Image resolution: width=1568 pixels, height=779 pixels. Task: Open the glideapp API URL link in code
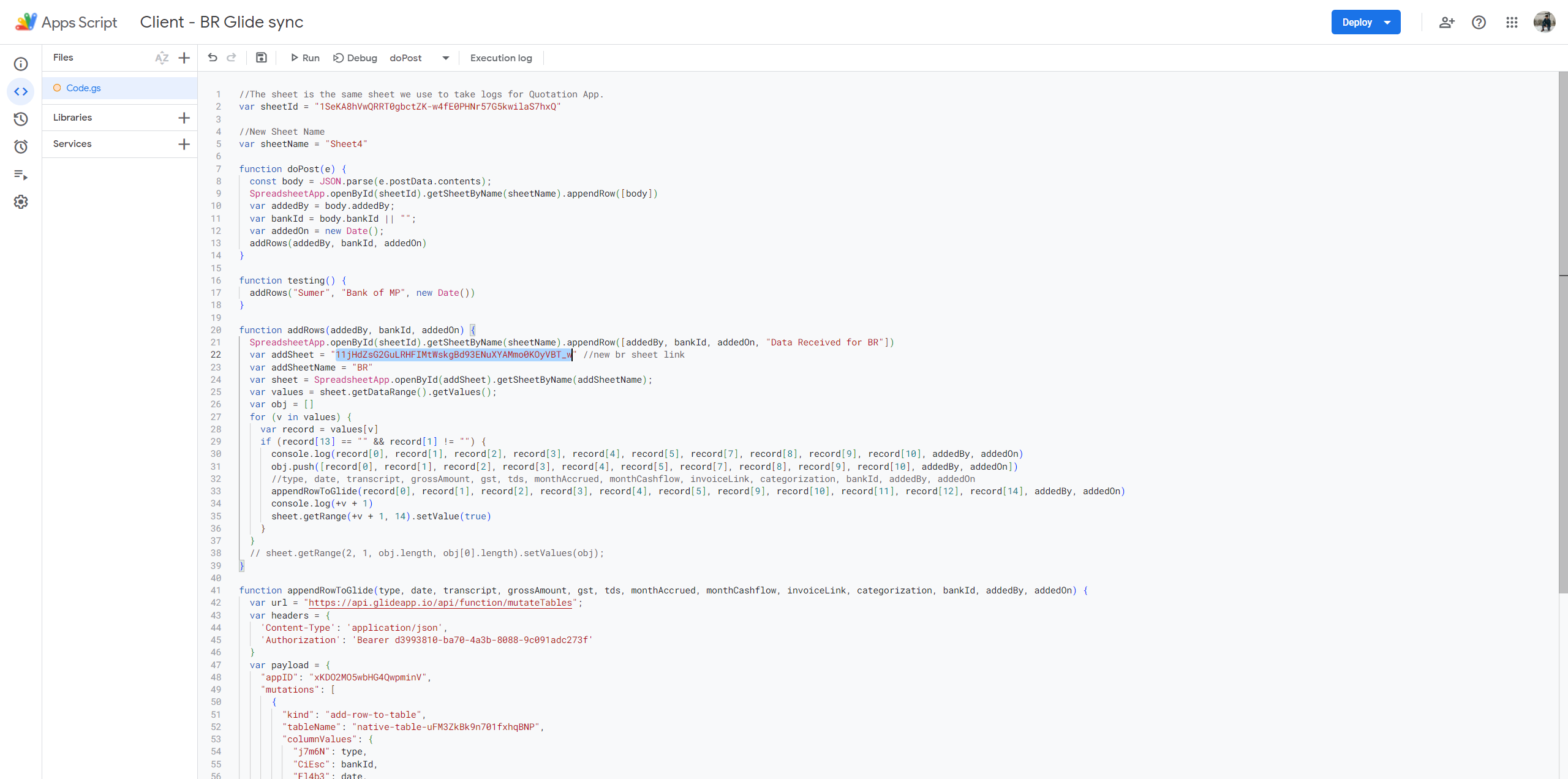[440, 603]
